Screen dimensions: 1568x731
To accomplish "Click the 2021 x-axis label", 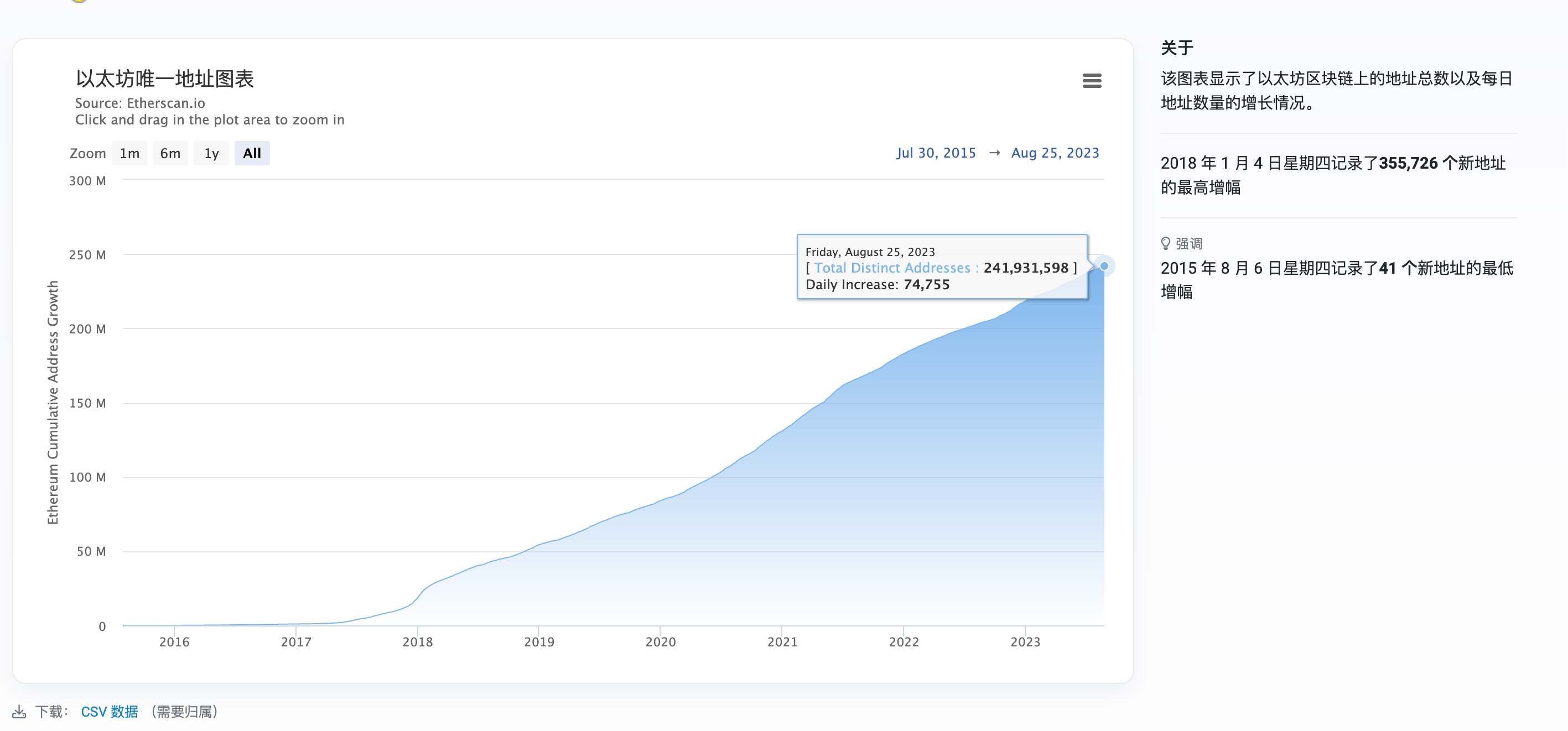I will tap(782, 641).
